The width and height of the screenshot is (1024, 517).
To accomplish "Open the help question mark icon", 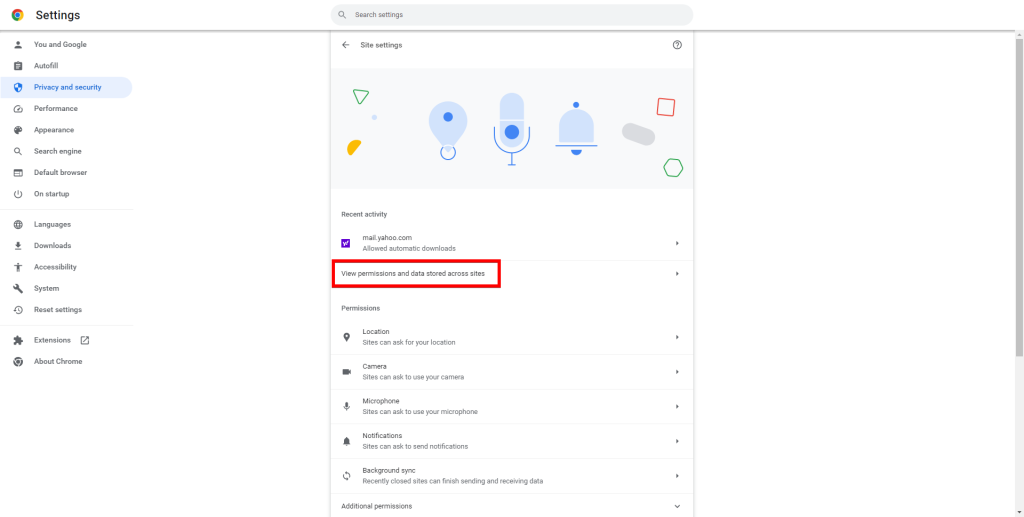I will [x=677, y=45].
